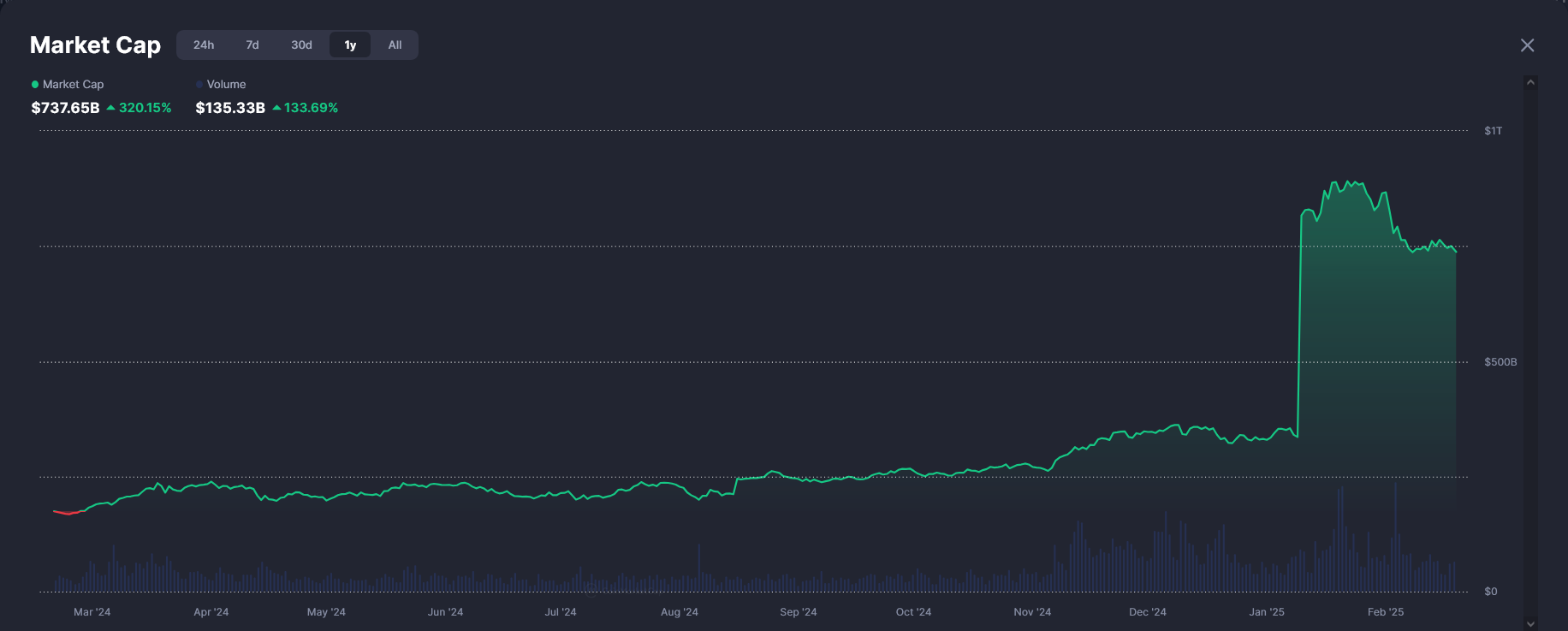
Task: Click the $500B axis label
Action: click(x=1500, y=362)
